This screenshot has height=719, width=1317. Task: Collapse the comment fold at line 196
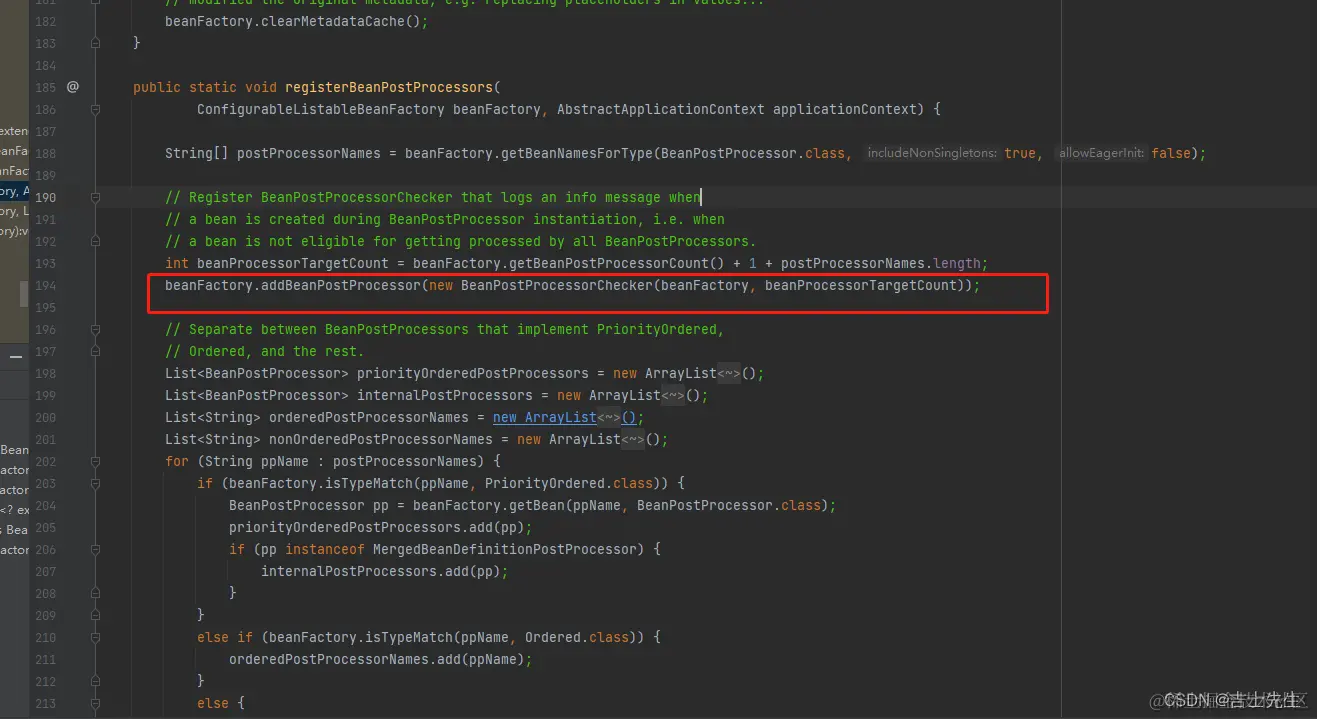click(x=96, y=329)
